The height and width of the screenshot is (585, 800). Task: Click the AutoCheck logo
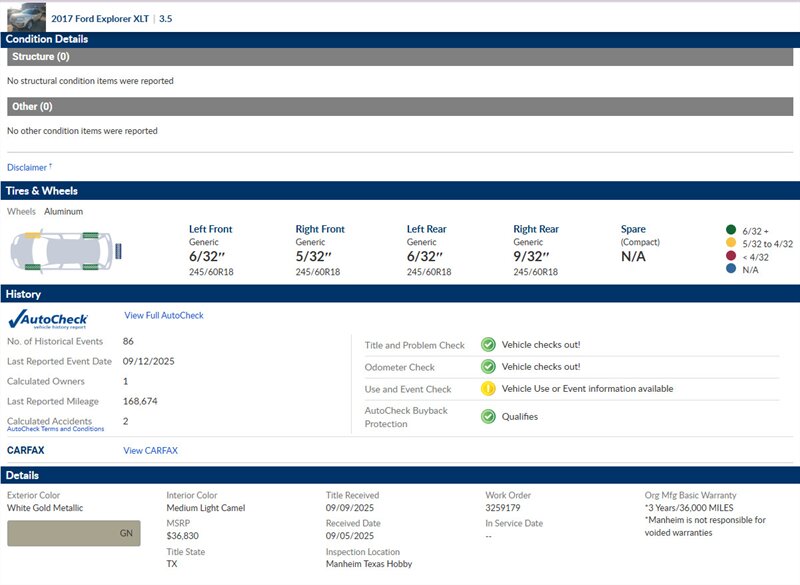(49, 319)
